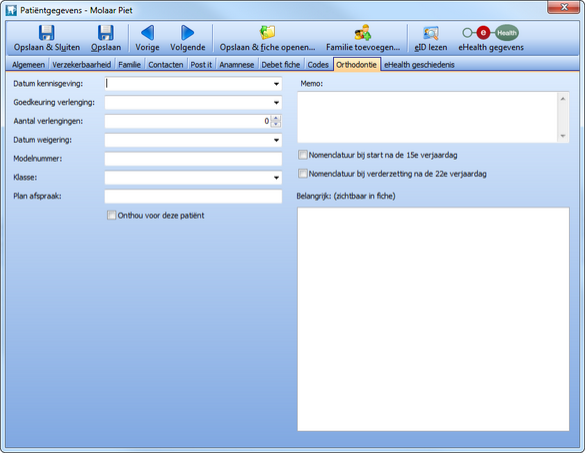This screenshot has width=585, height=453.
Task: Switch to the Verzekerbaarheid tab
Action: tap(81, 65)
